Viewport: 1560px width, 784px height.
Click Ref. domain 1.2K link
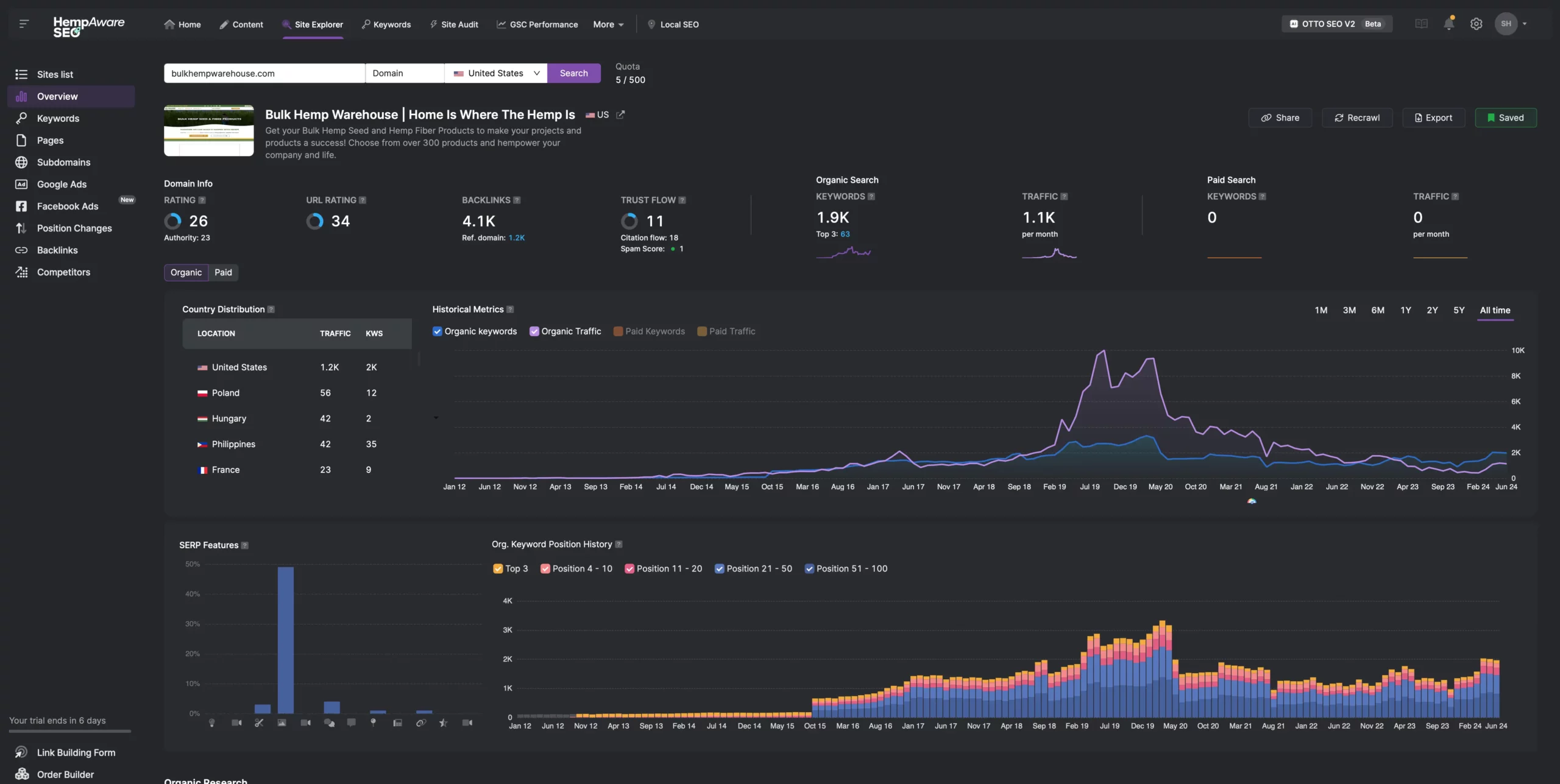pyautogui.click(x=517, y=238)
